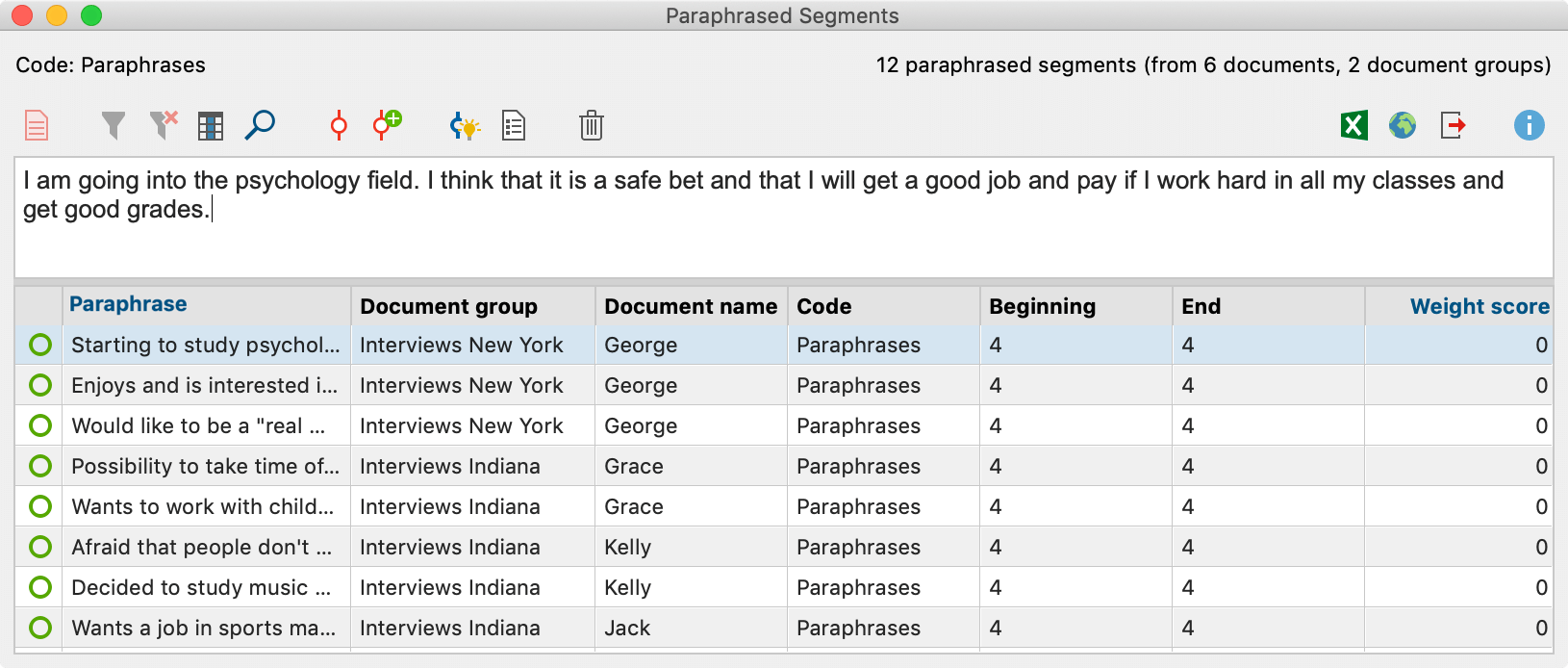Click the red document display icon

(37, 125)
